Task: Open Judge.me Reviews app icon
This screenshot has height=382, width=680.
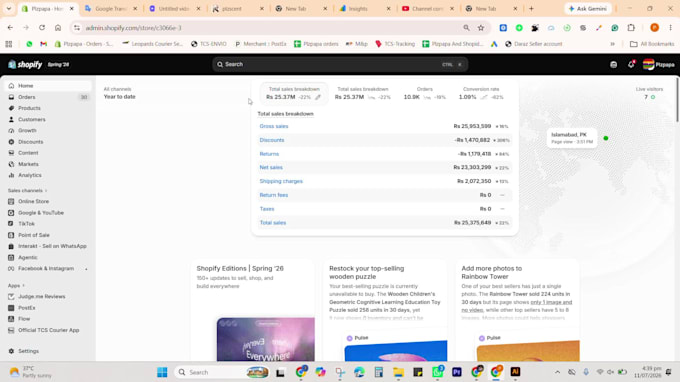Action: [x=11, y=297]
